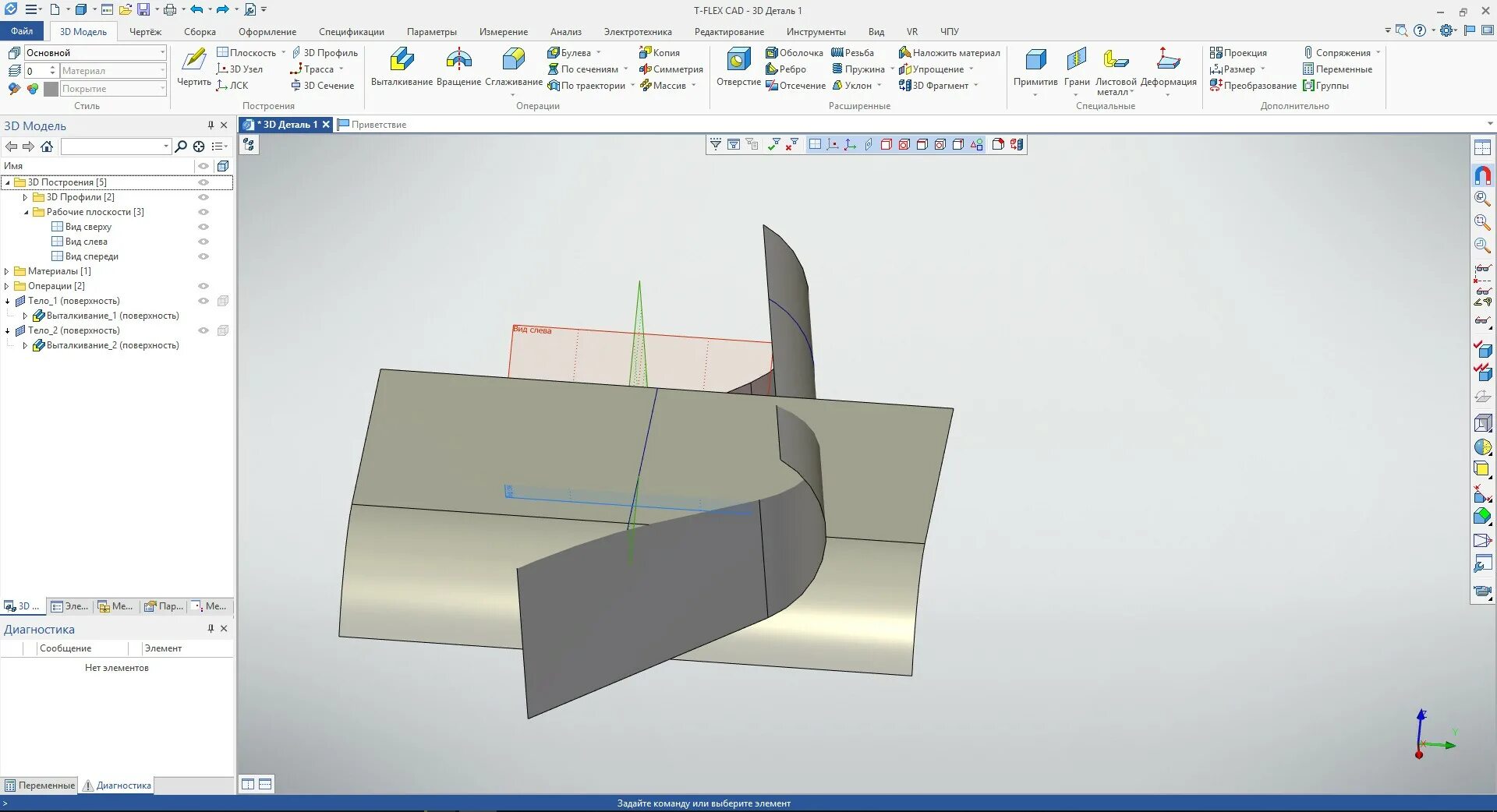Screen dimensions: 1497x812
Task: Toggle visibility of 3D Профили folder
Action: pyautogui.click(x=203, y=197)
